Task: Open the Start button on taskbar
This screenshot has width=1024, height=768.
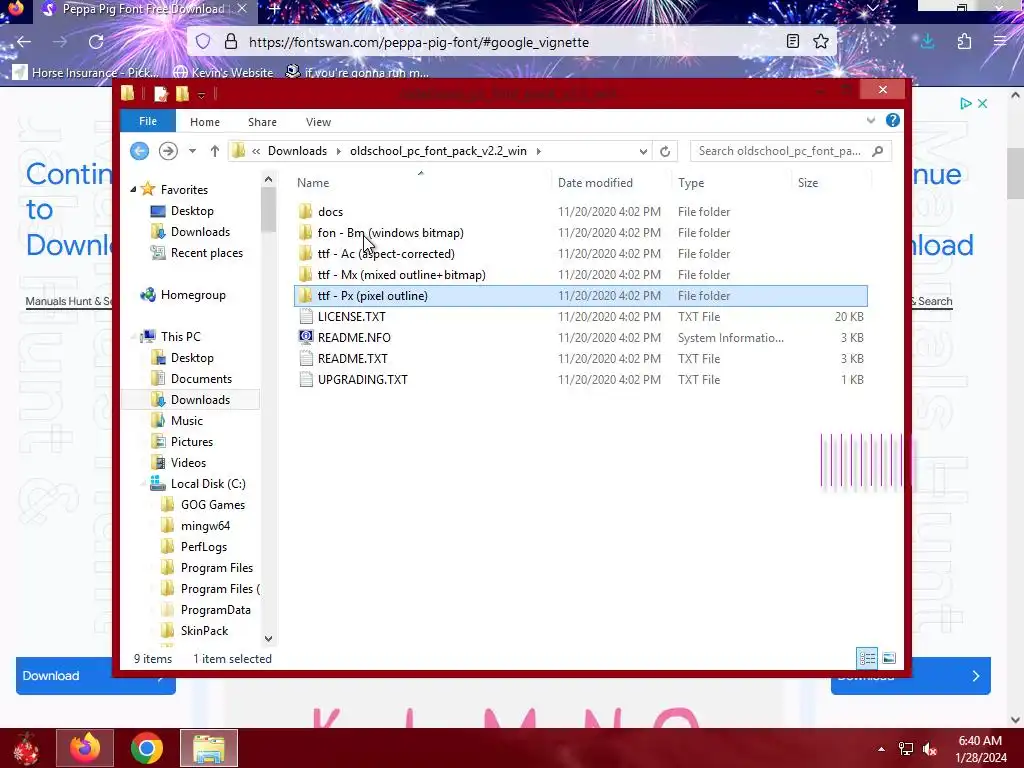Action: [x=26, y=748]
